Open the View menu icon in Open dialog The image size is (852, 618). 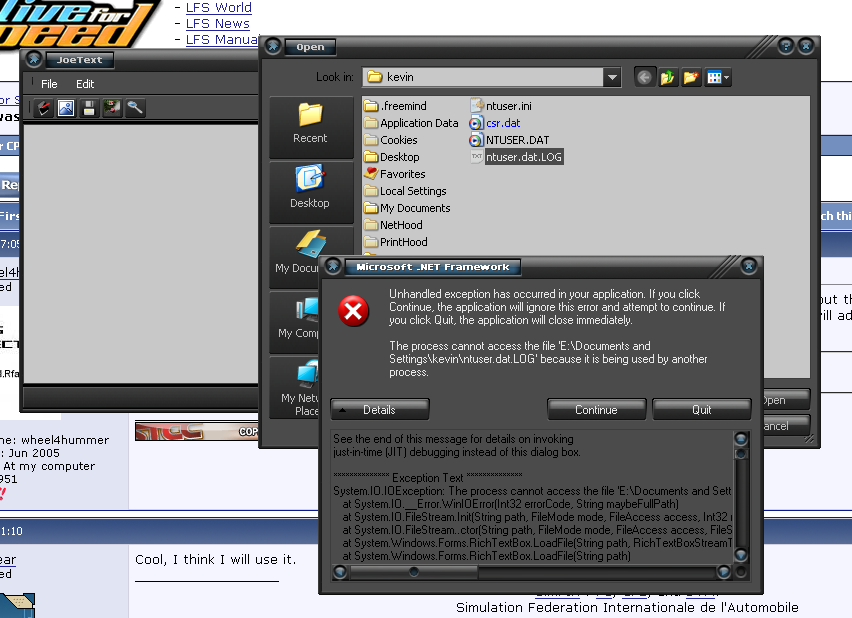click(718, 78)
